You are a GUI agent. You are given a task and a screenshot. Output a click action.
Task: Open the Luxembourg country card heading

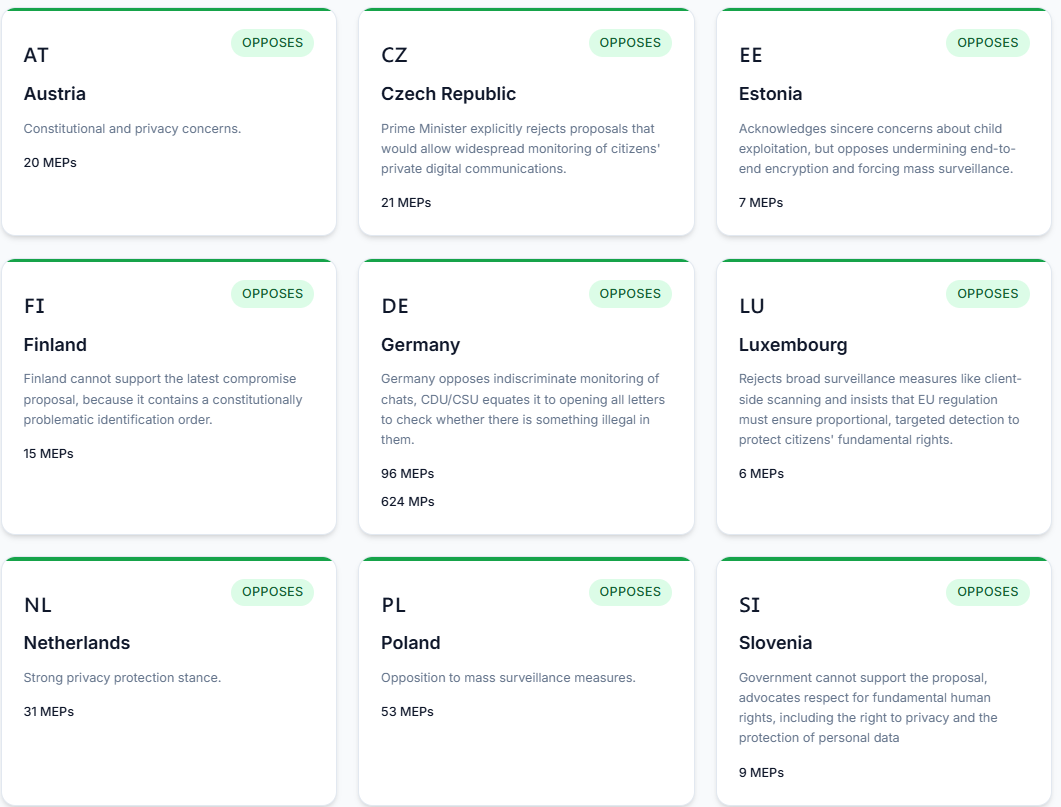(793, 345)
